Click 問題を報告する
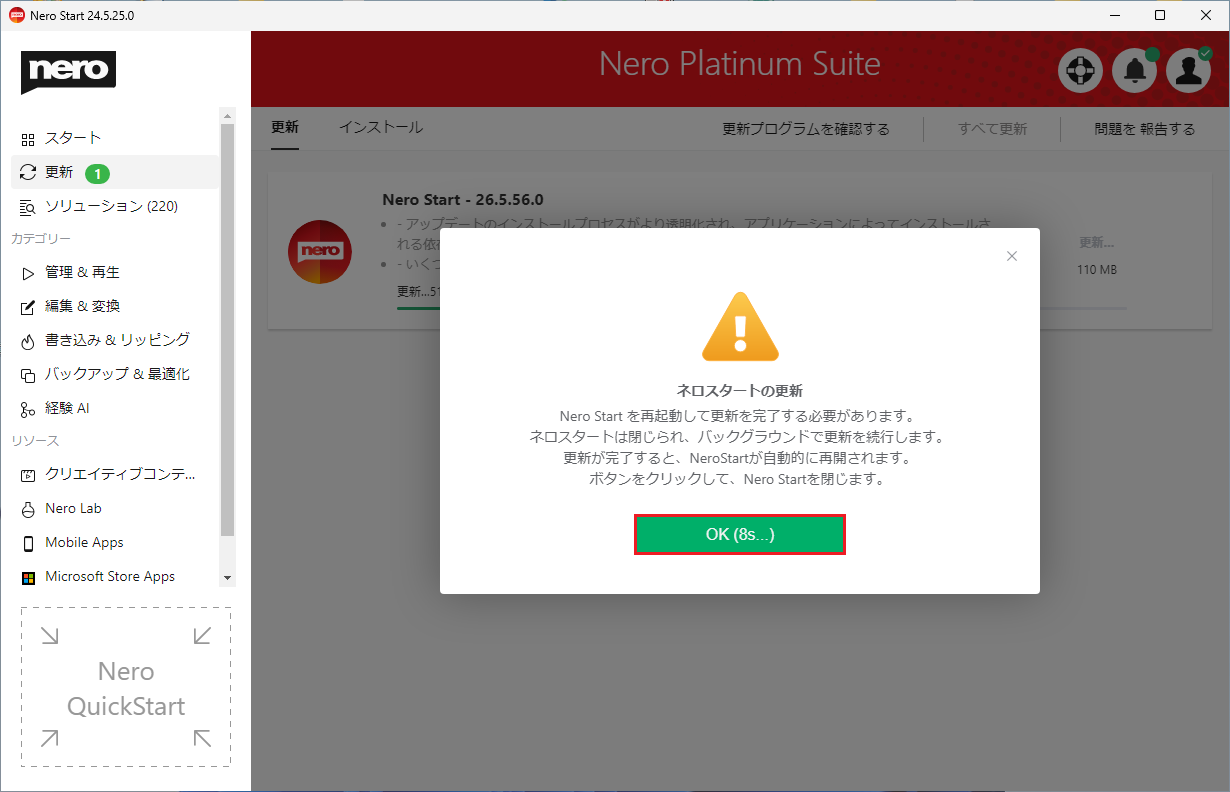 [x=1145, y=129]
